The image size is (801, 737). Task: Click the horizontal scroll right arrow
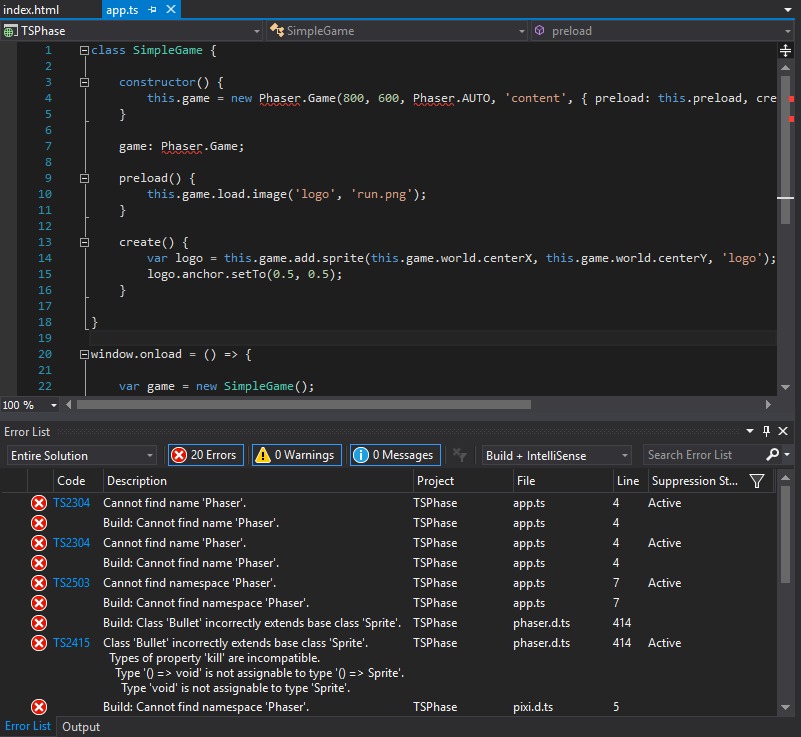[x=768, y=405]
